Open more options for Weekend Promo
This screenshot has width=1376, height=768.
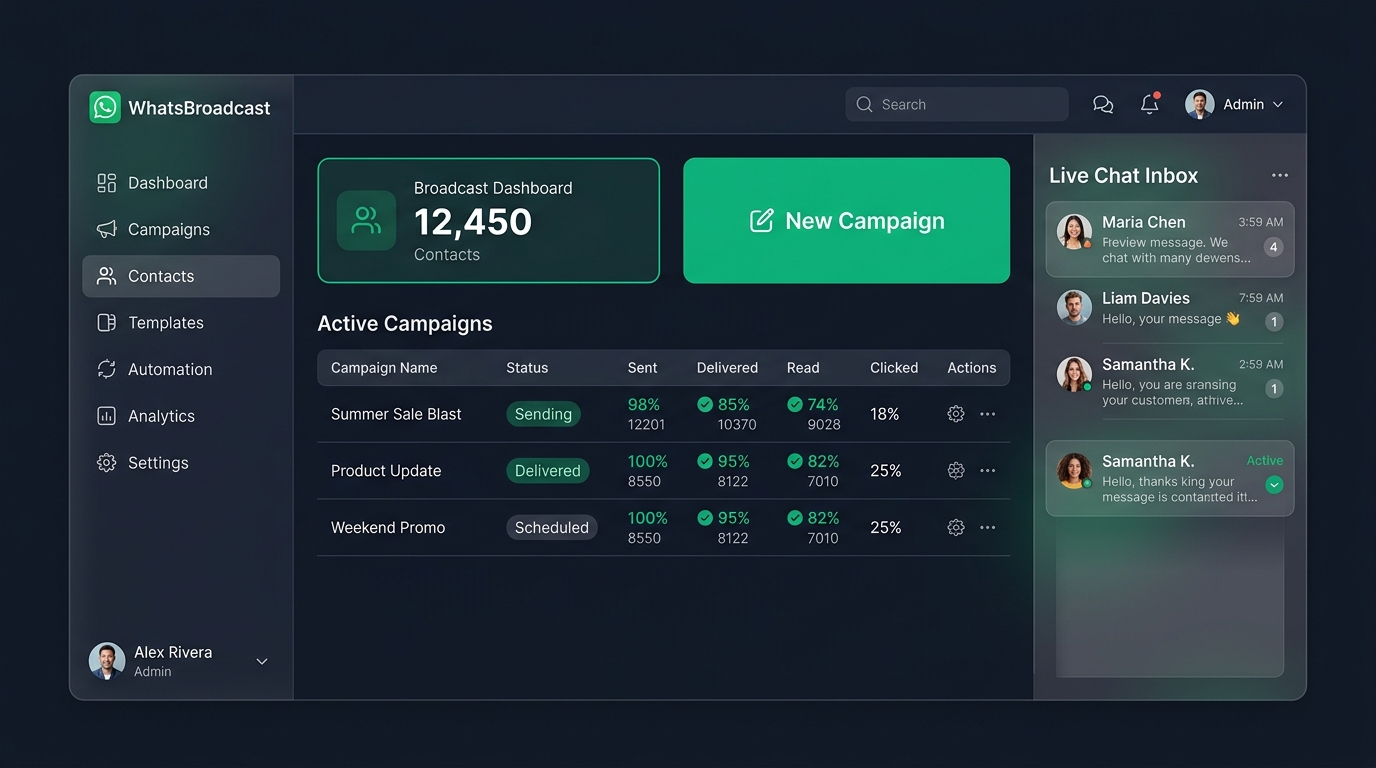988,527
